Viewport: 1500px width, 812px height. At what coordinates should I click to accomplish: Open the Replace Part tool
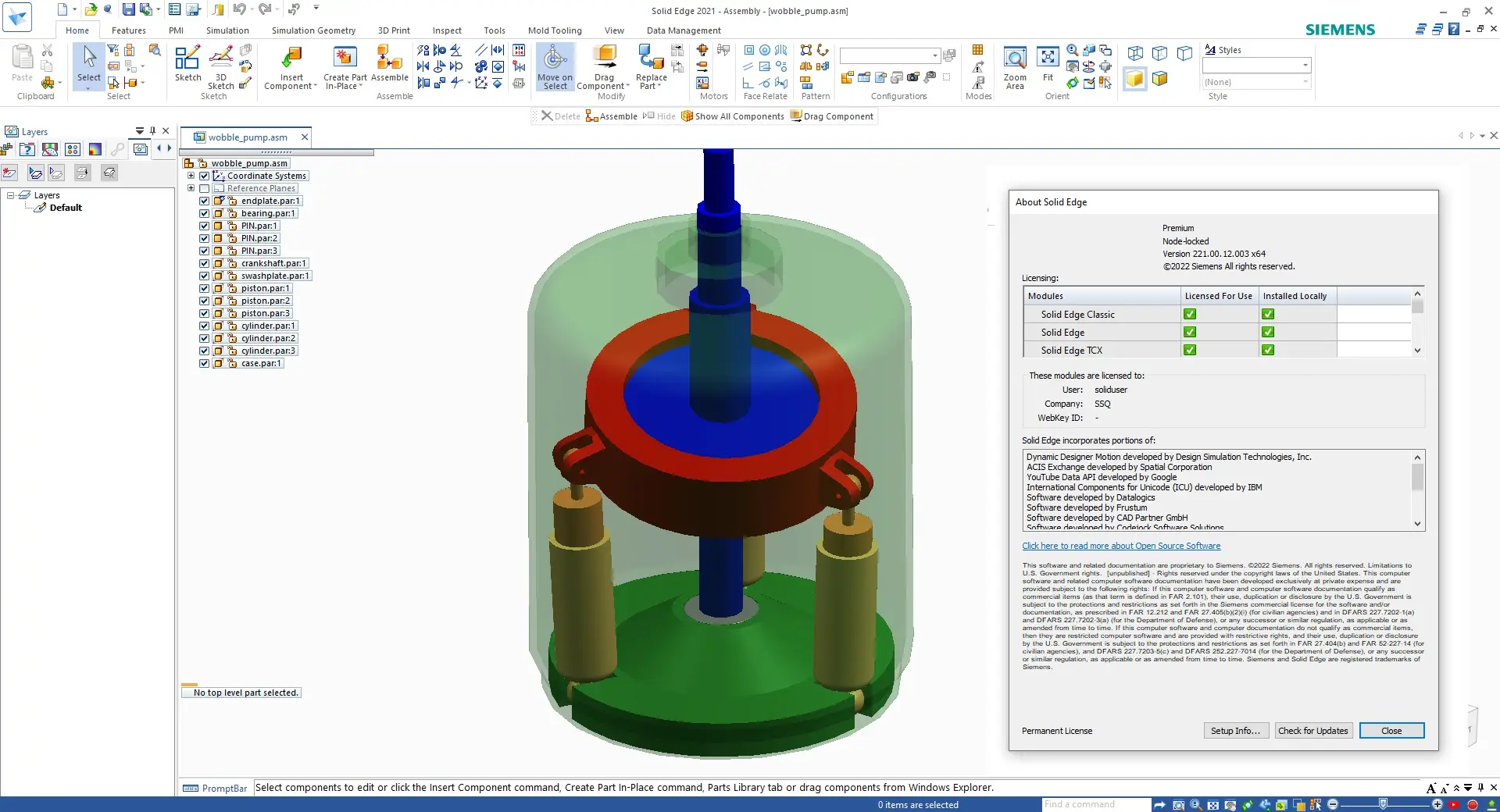[651, 67]
